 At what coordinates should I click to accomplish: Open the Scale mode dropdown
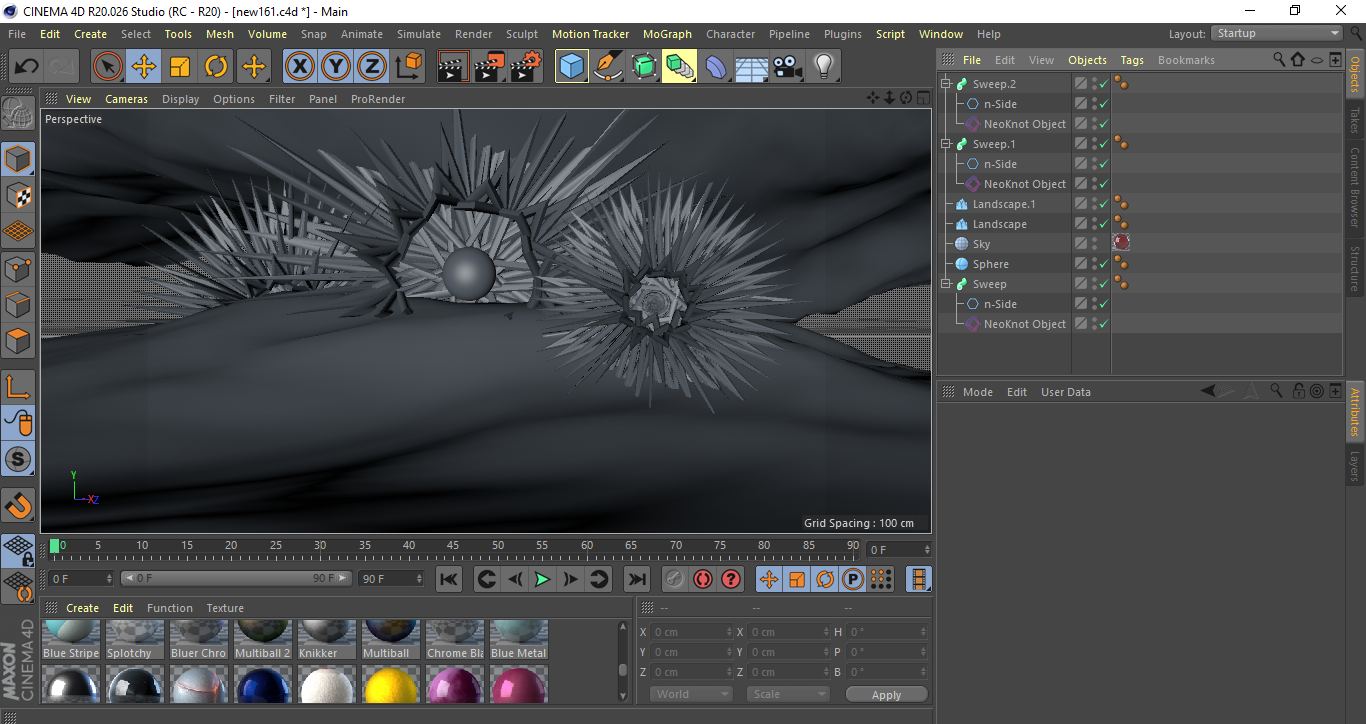pyautogui.click(x=788, y=694)
